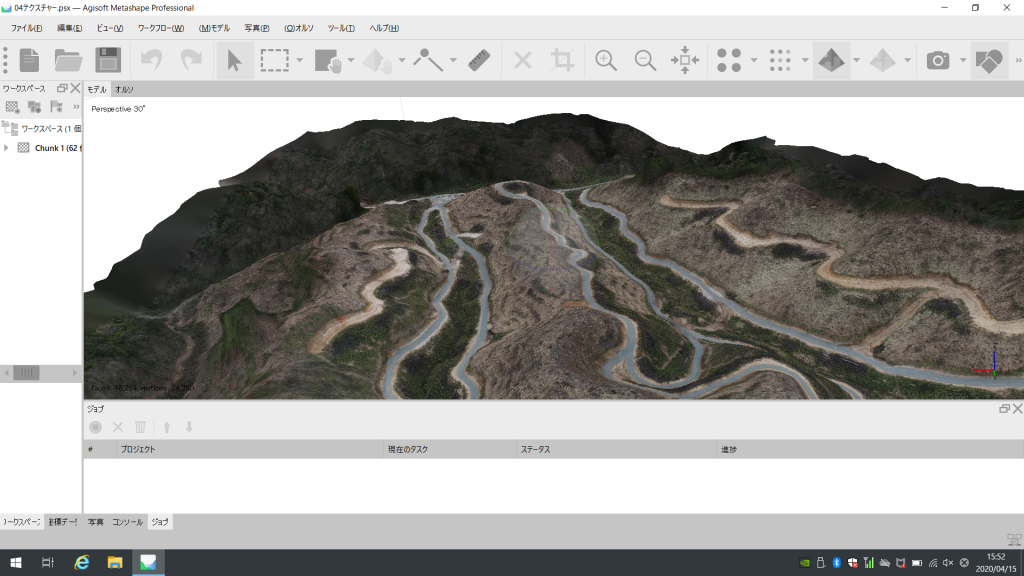1024x576 pixels.
Task: Expand the Chunk 1 tree item
Action: 7,148
